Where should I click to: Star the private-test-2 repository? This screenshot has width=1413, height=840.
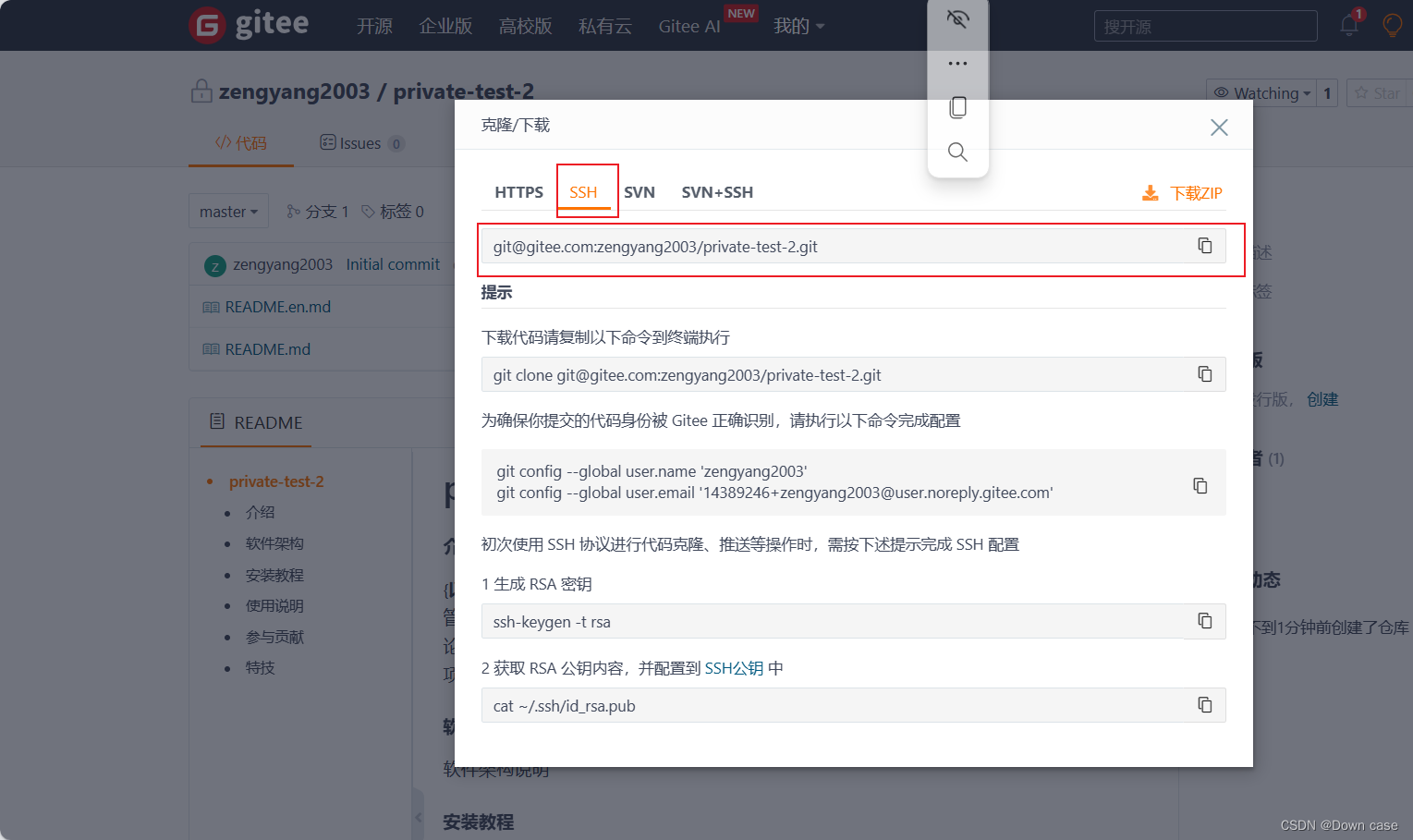1379,92
